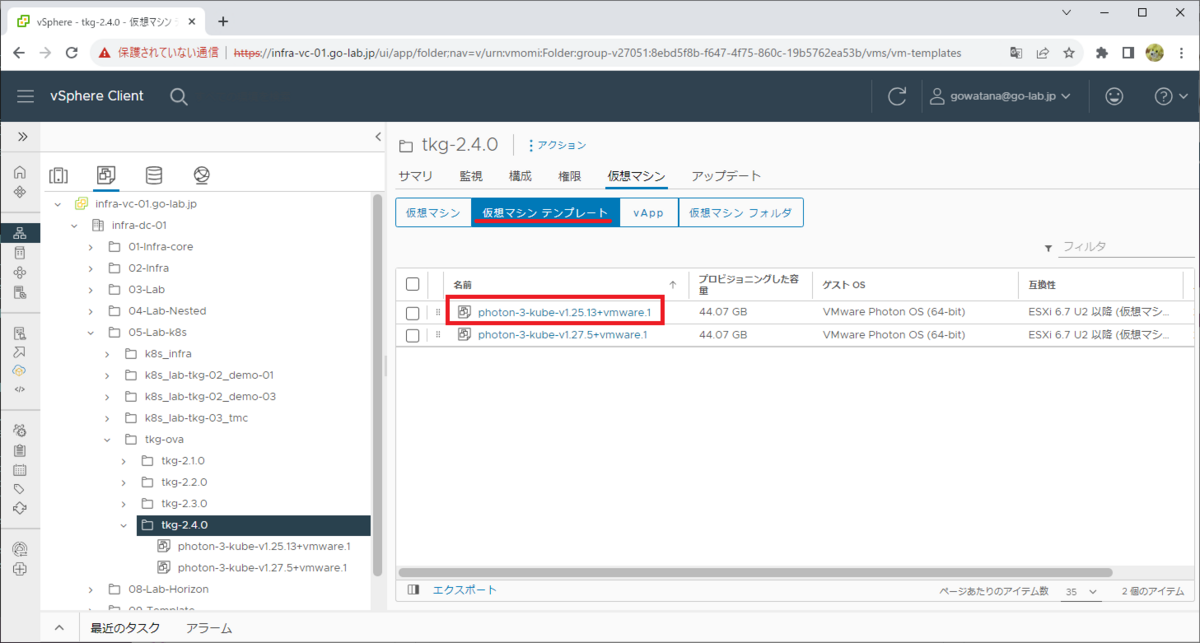Switch to the 構成 tab
1200x643 pixels.
(520, 176)
